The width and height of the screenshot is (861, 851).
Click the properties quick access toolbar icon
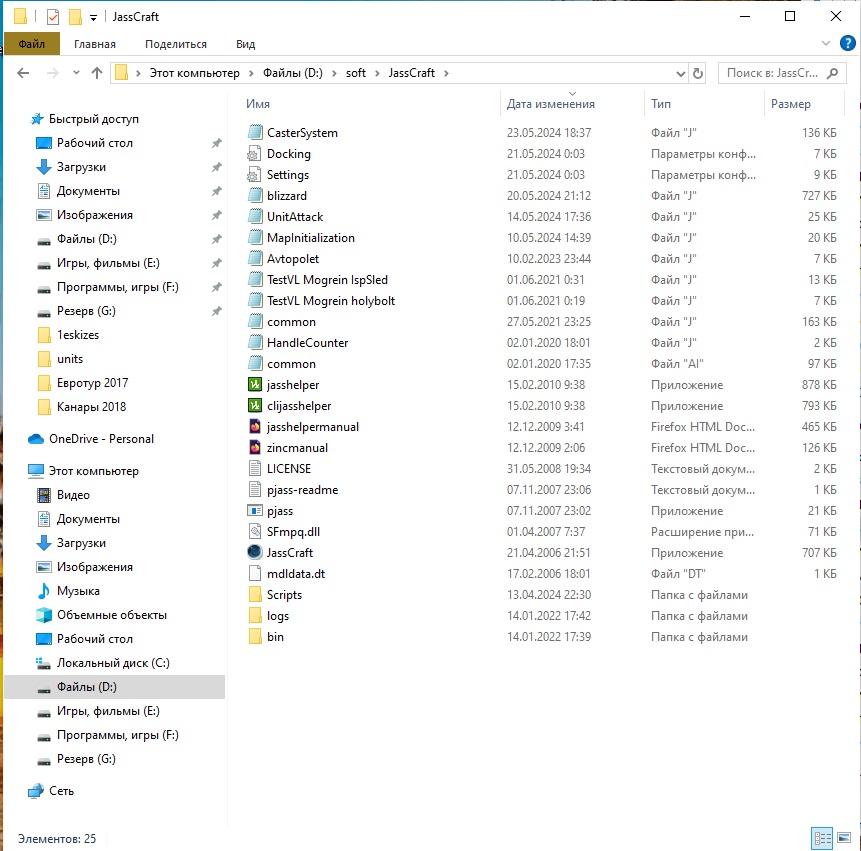tap(53, 17)
